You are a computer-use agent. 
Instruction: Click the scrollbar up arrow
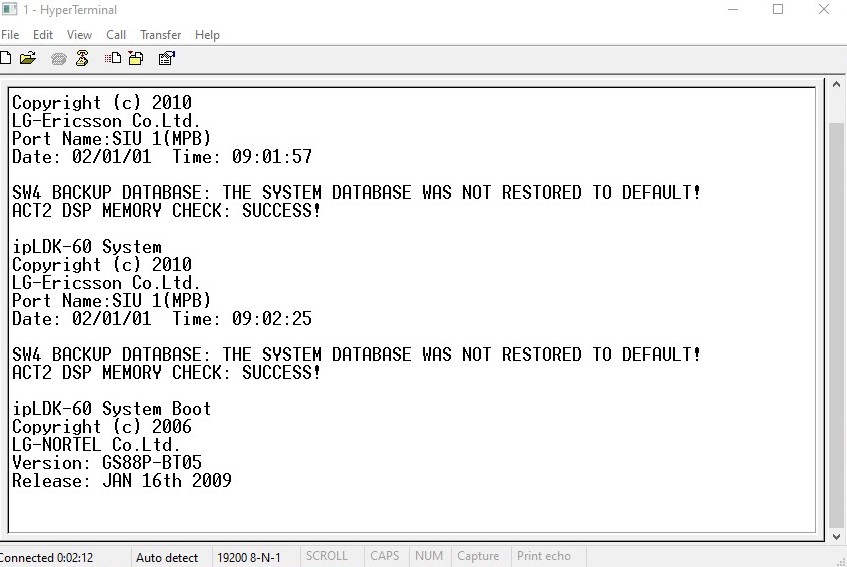(836, 84)
